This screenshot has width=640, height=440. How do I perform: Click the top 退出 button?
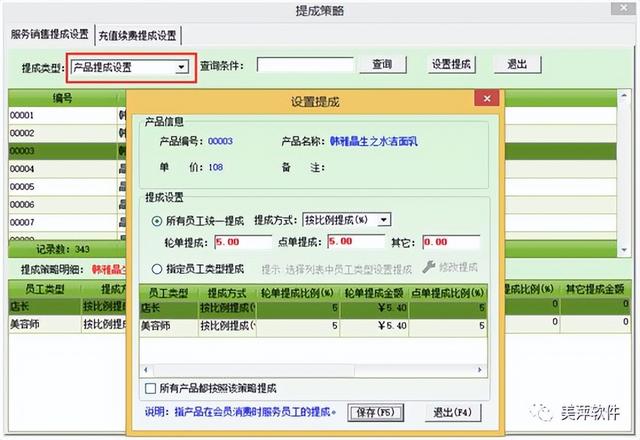coord(517,64)
